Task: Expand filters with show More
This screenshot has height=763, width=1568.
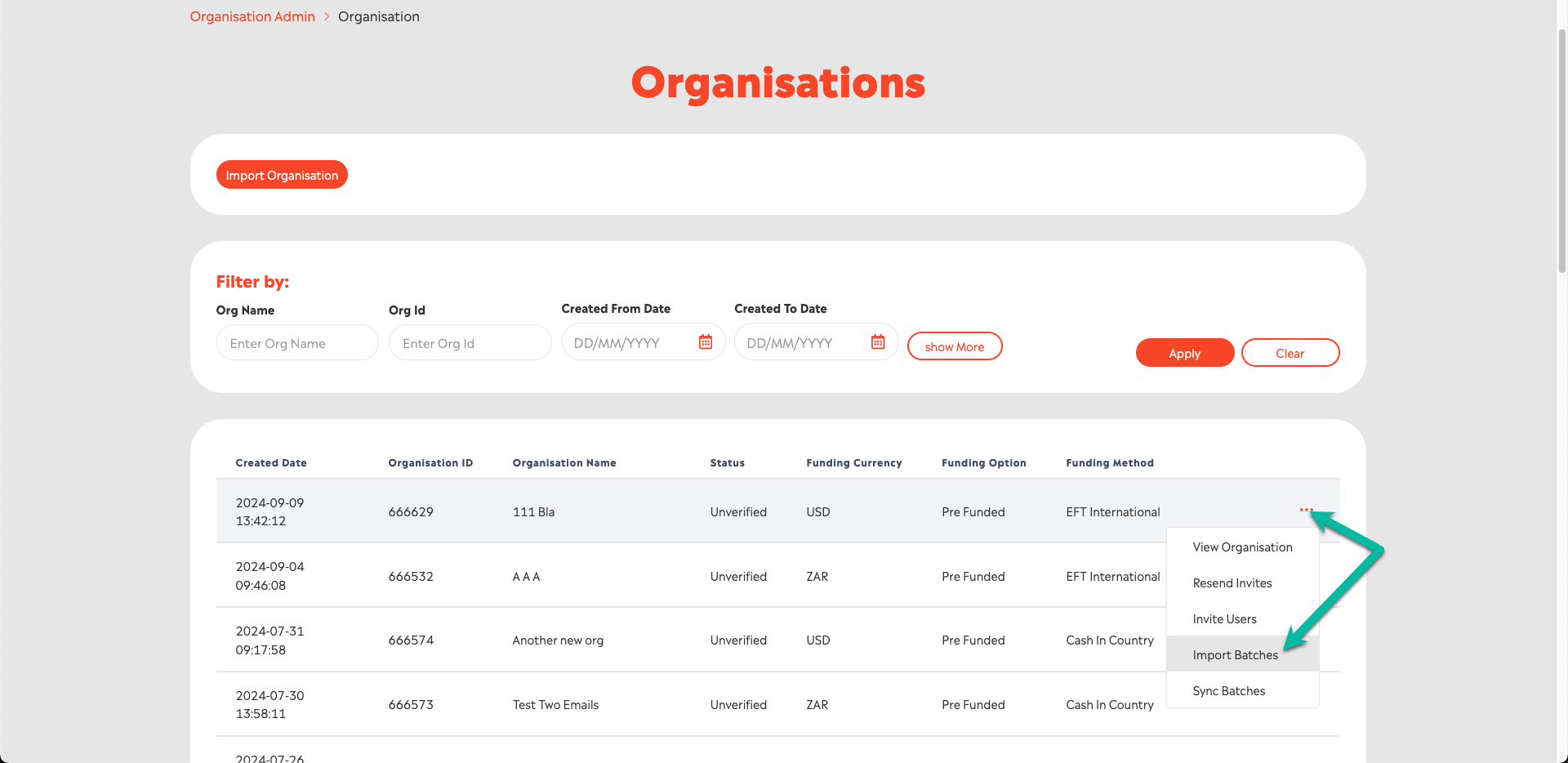Action: coord(954,346)
